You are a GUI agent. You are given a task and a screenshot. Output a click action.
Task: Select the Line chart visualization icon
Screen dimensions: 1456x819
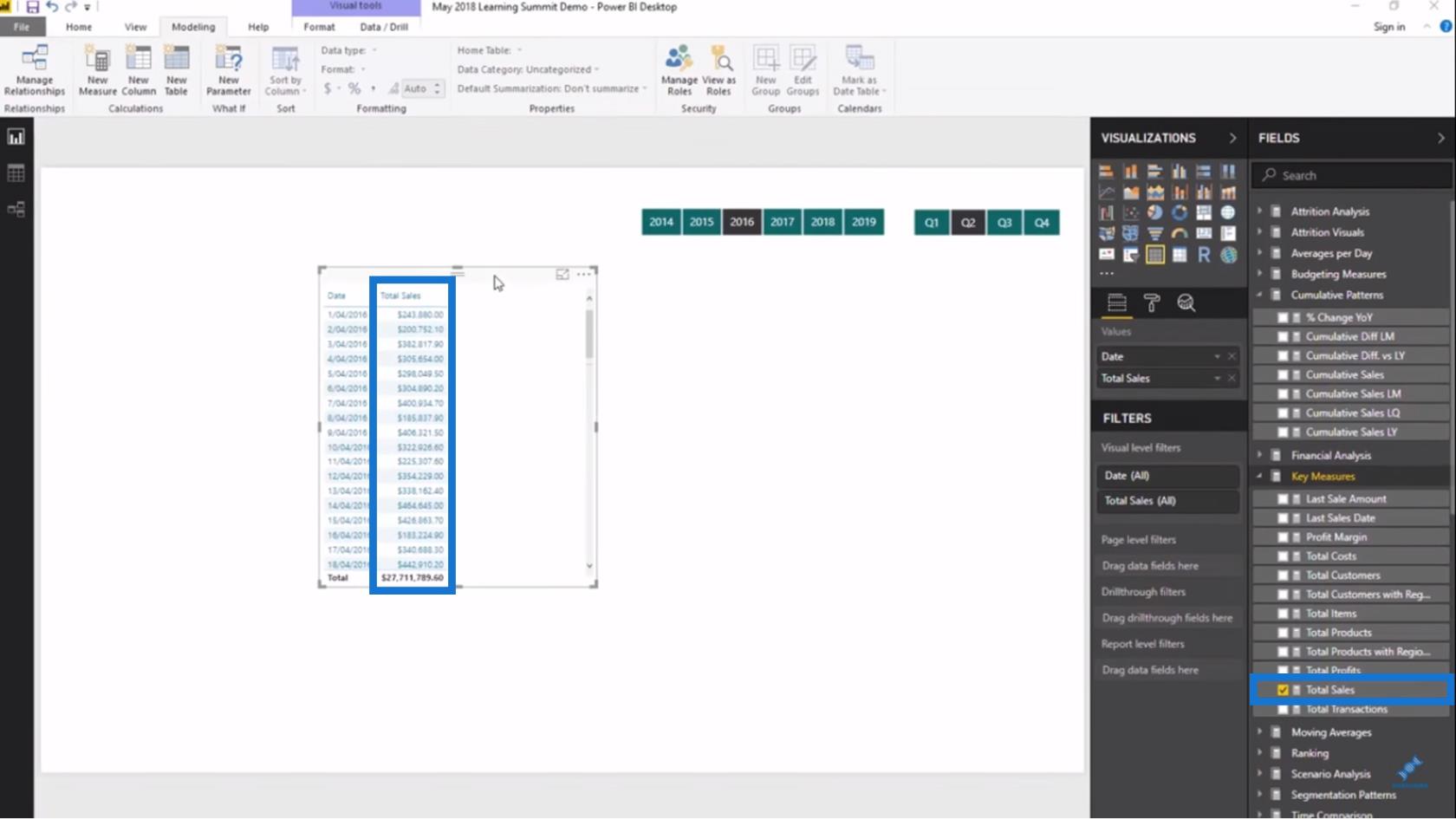[1107, 192]
